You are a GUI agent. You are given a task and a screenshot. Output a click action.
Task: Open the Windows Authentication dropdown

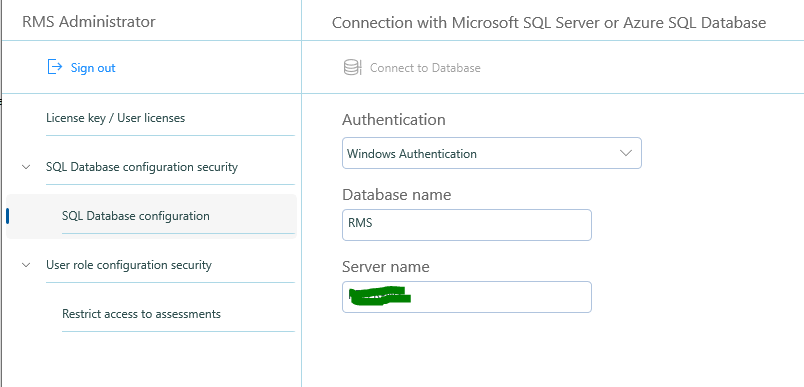coord(492,153)
